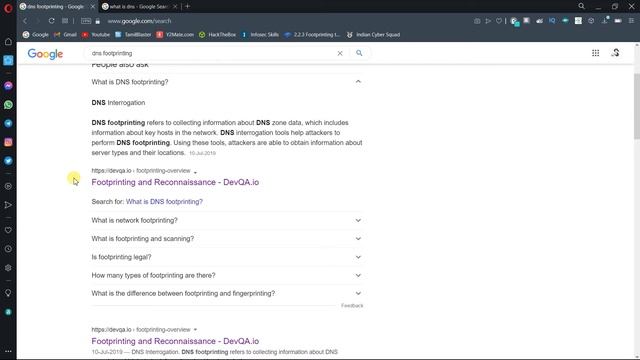The image size is (640, 360).
Task: Click 'What is DNS footprinting?' search-for link
Action: pyautogui.click(x=164, y=202)
